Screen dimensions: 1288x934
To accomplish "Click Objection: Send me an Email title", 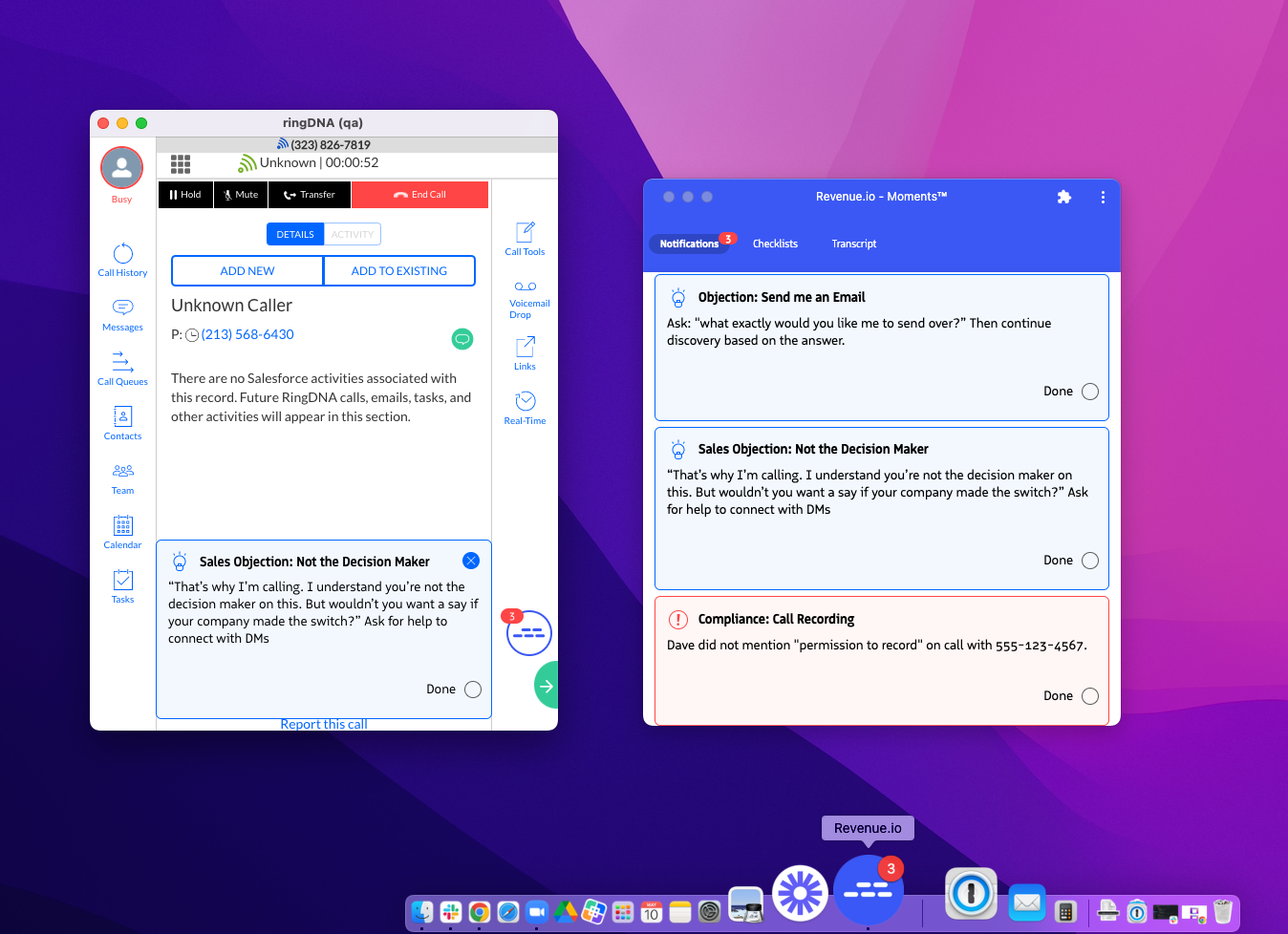I will (x=782, y=297).
